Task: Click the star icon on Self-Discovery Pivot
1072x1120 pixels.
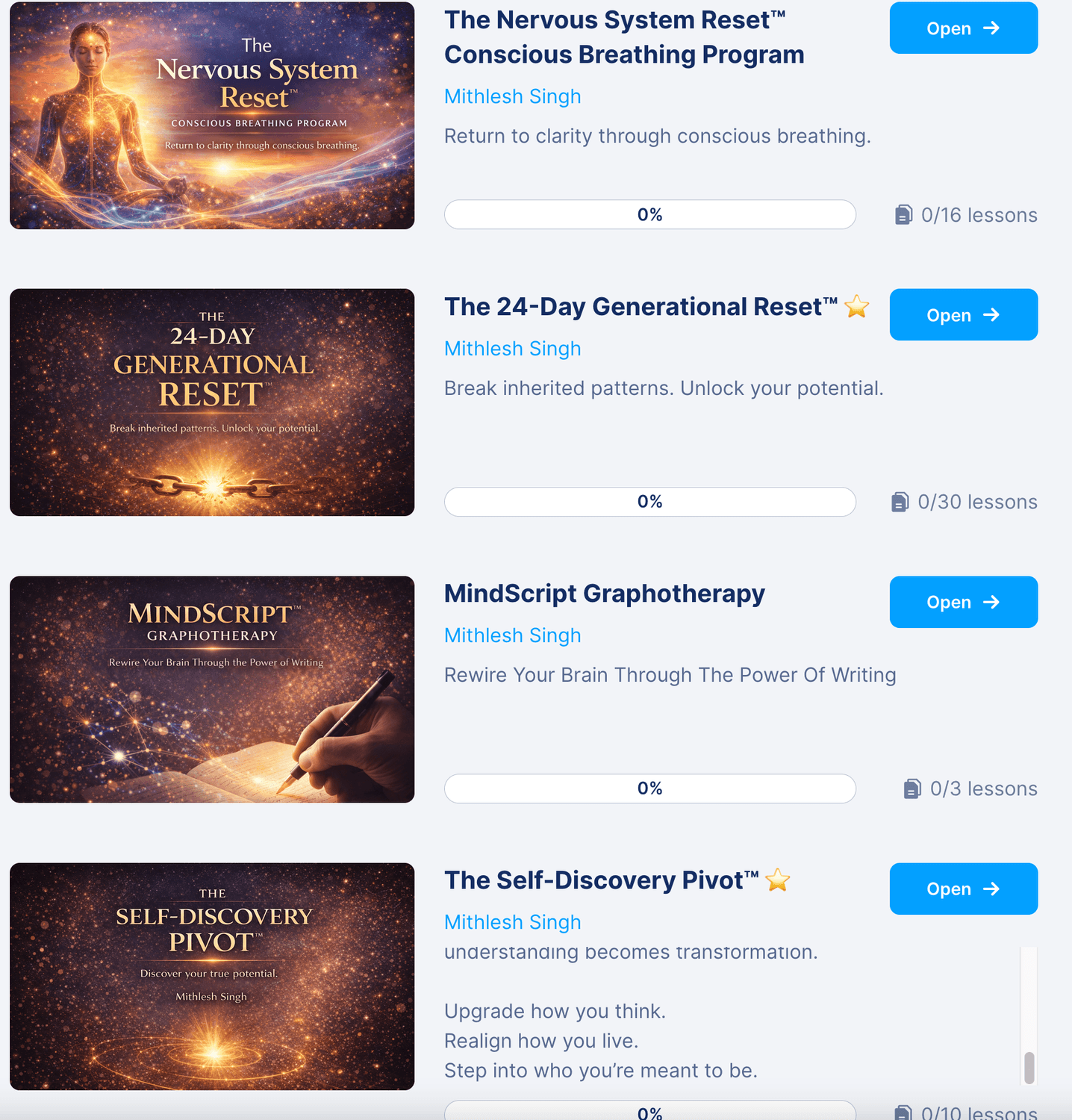Action: 778,880
